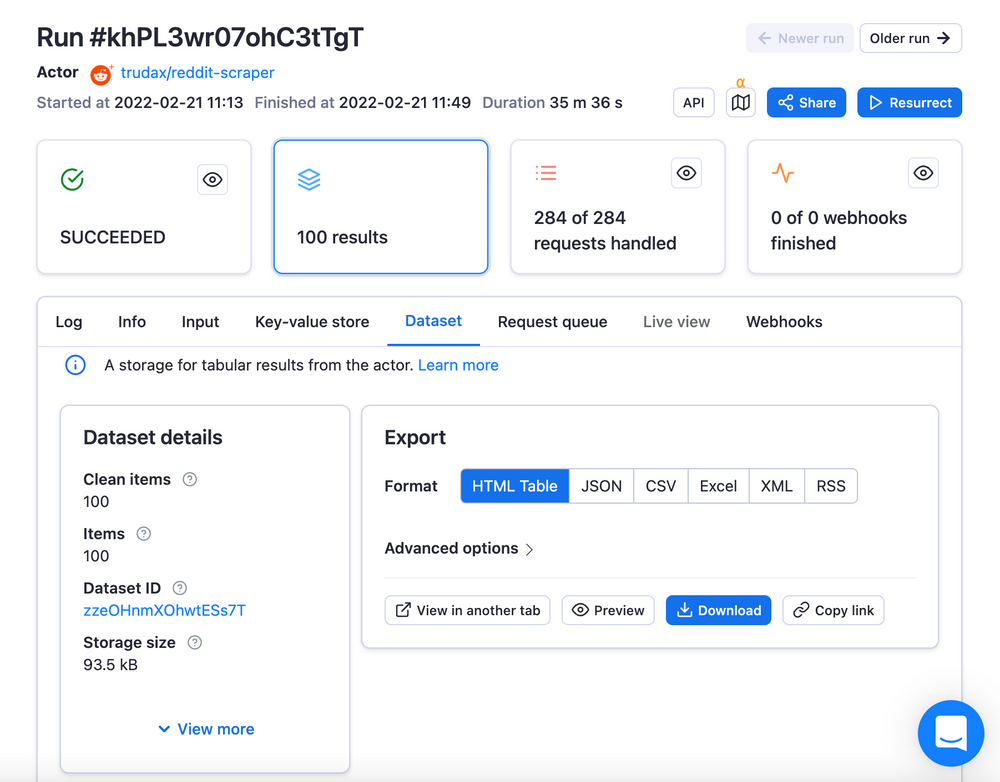Click the reddit-scraper actor icon
The image size is (1000, 782).
point(100,72)
